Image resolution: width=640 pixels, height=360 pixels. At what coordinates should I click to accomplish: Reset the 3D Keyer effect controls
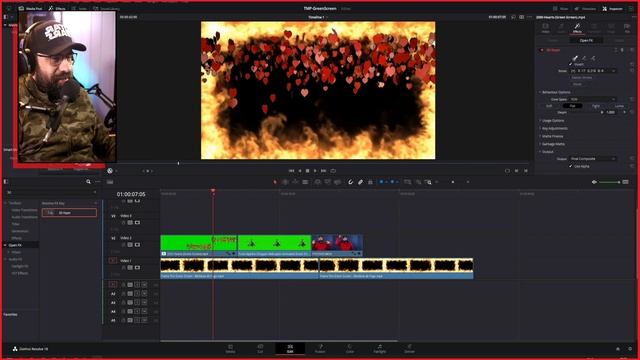[x=632, y=50]
